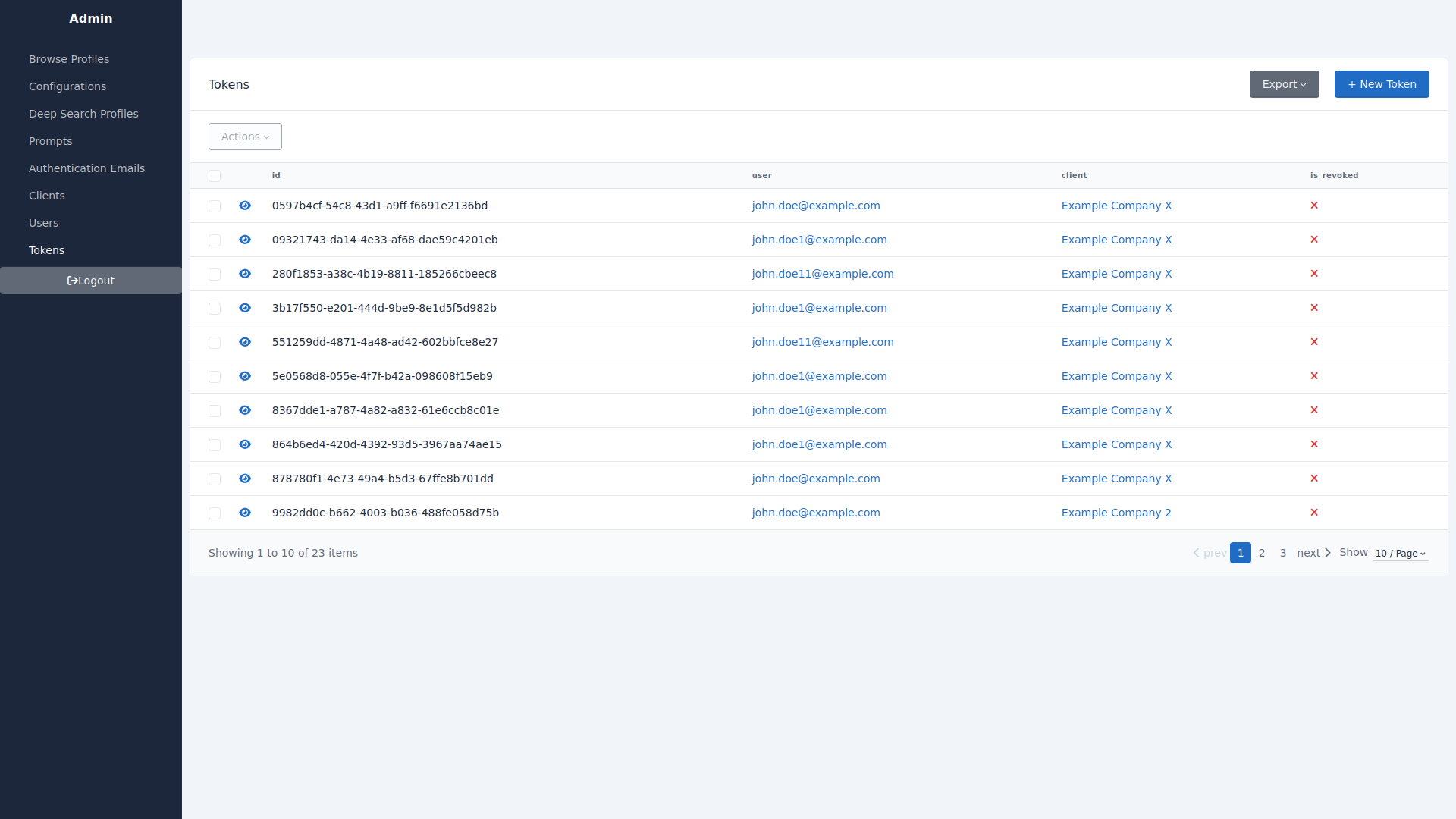View token 0597b4cf details via eye icon
Screen dimensions: 1456x819
[x=245, y=206]
